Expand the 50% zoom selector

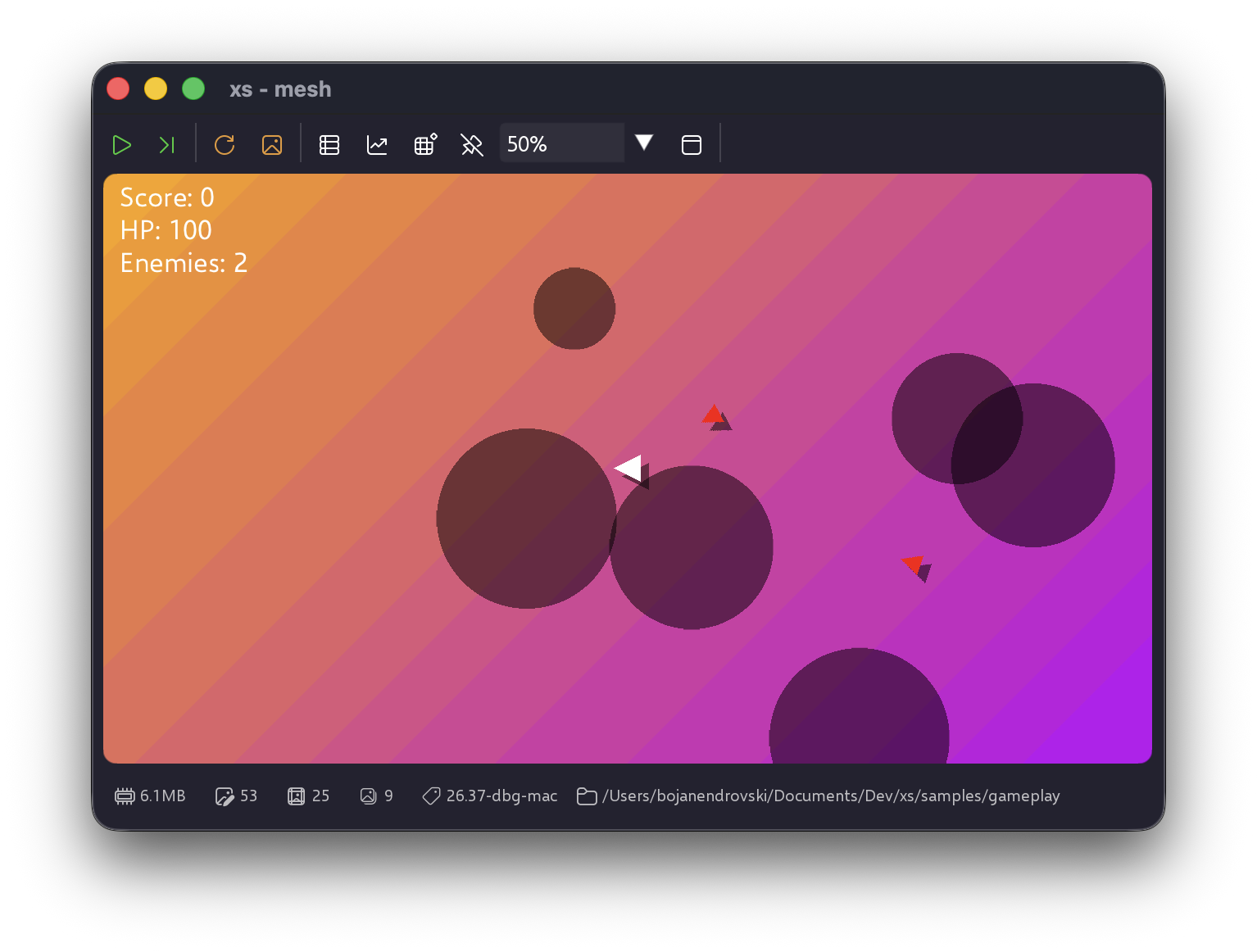click(x=561, y=143)
